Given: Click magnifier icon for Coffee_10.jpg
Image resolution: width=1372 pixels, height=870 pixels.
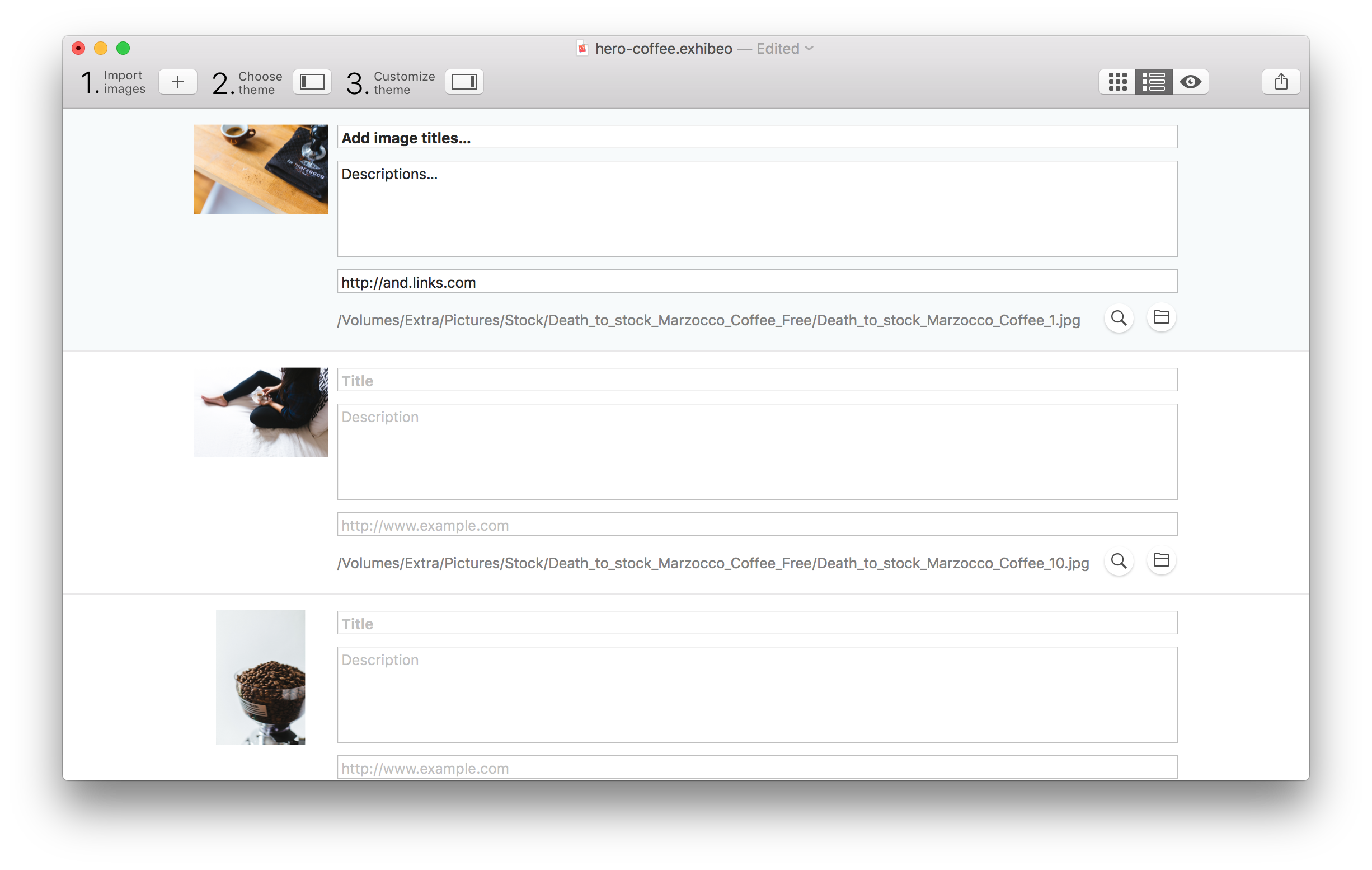Looking at the screenshot, I should pyautogui.click(x=1119, y=561).
